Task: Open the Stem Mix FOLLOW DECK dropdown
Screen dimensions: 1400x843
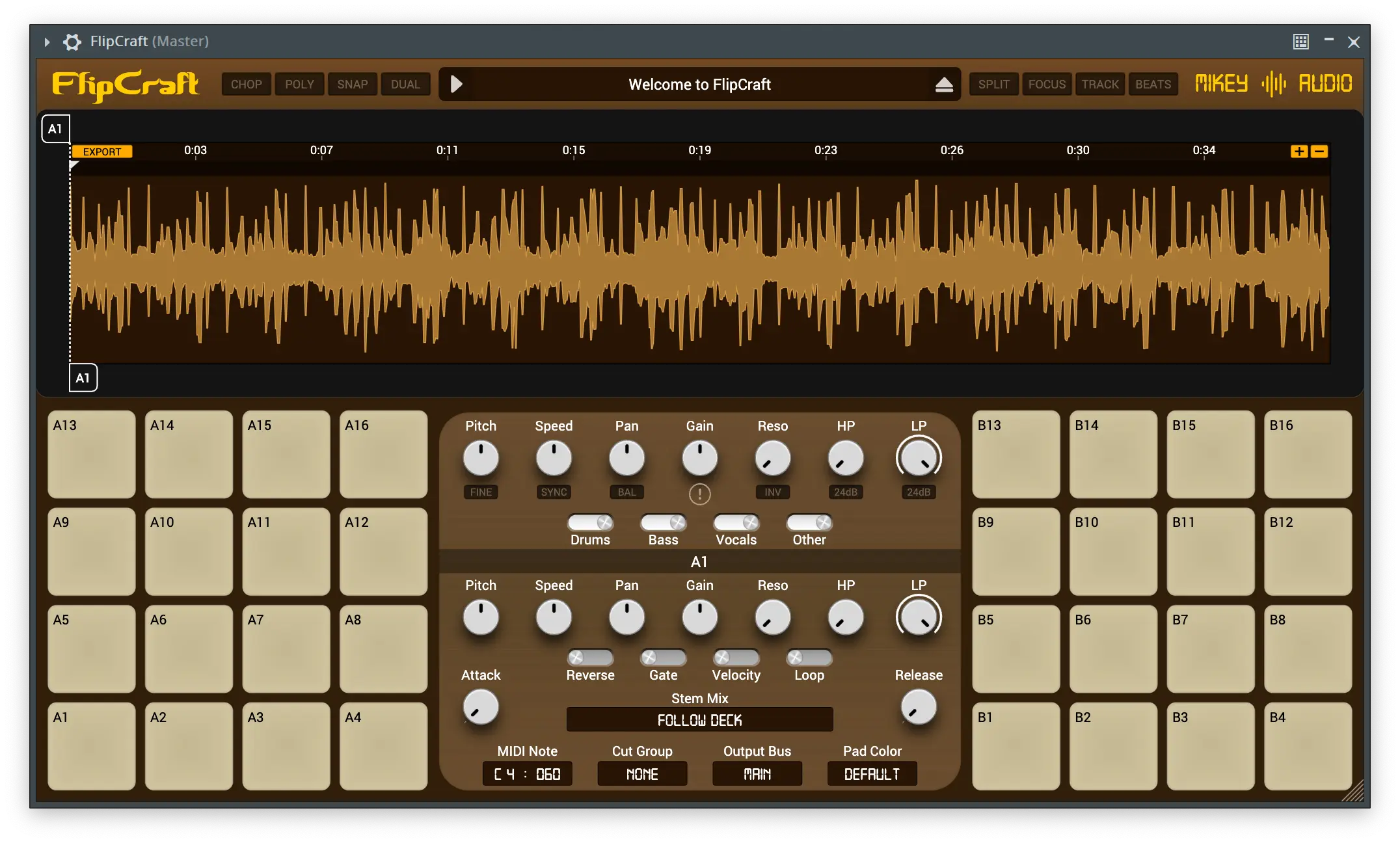Action: tap(699, 720)
